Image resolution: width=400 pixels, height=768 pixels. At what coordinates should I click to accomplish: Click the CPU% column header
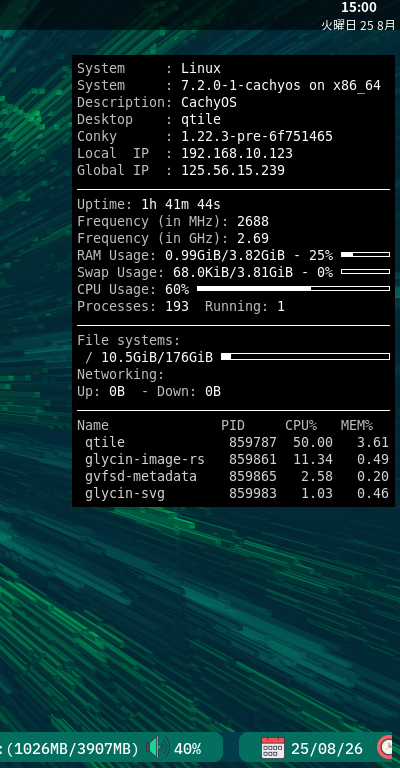[301, 425]
